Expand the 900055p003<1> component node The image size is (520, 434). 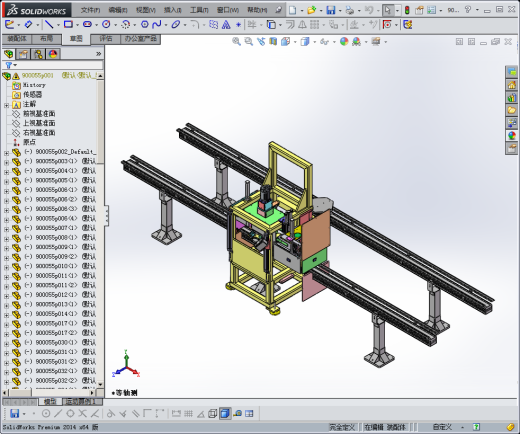point(6,162)
